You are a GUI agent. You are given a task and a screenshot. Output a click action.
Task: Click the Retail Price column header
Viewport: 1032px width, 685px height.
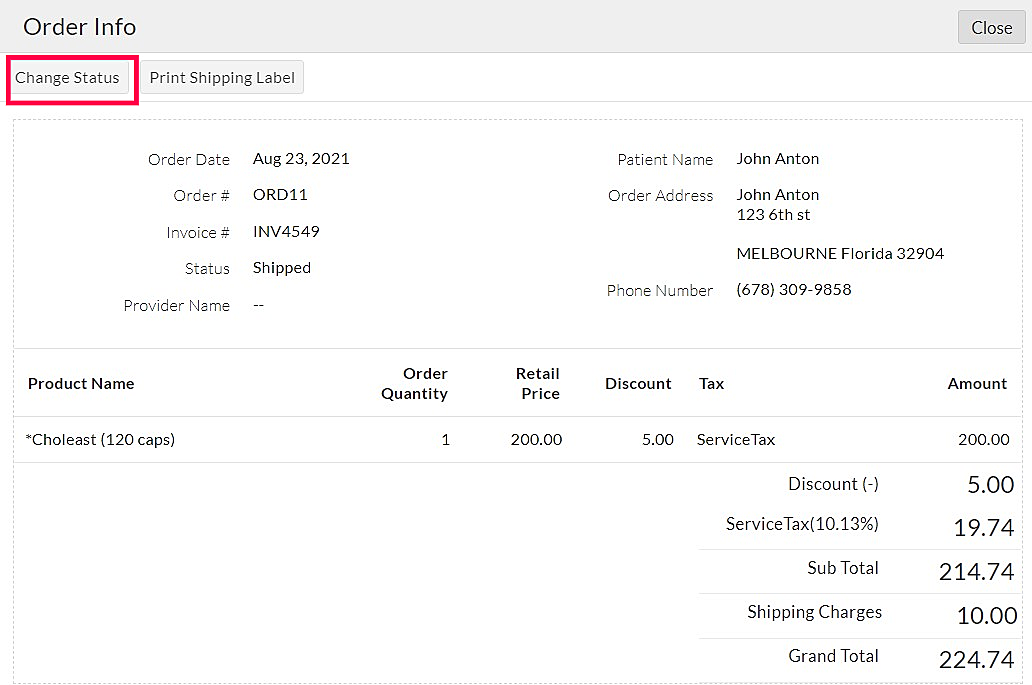pyautogui.click(x=538, y=384)
